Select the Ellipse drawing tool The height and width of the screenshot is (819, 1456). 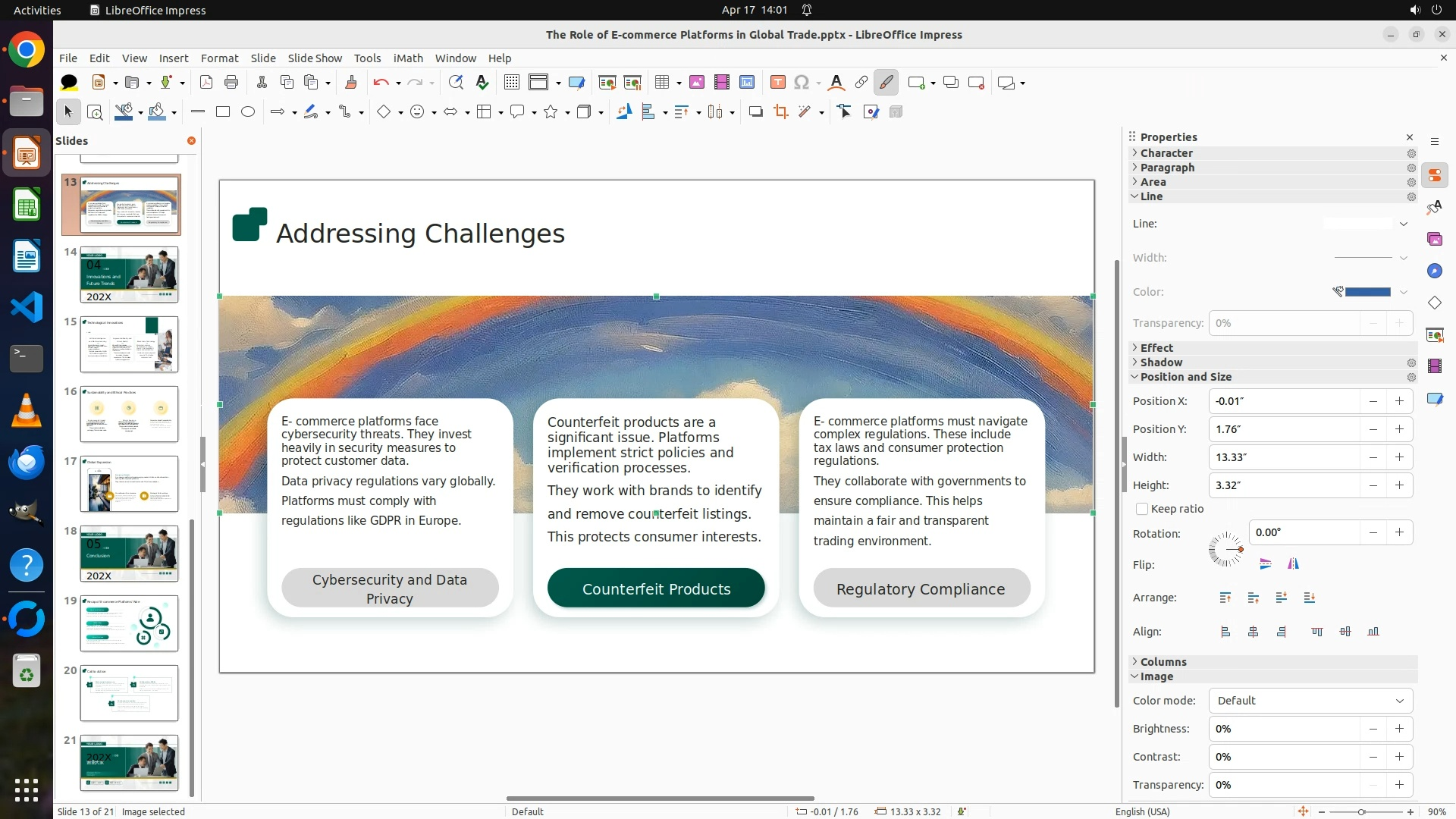248,112
